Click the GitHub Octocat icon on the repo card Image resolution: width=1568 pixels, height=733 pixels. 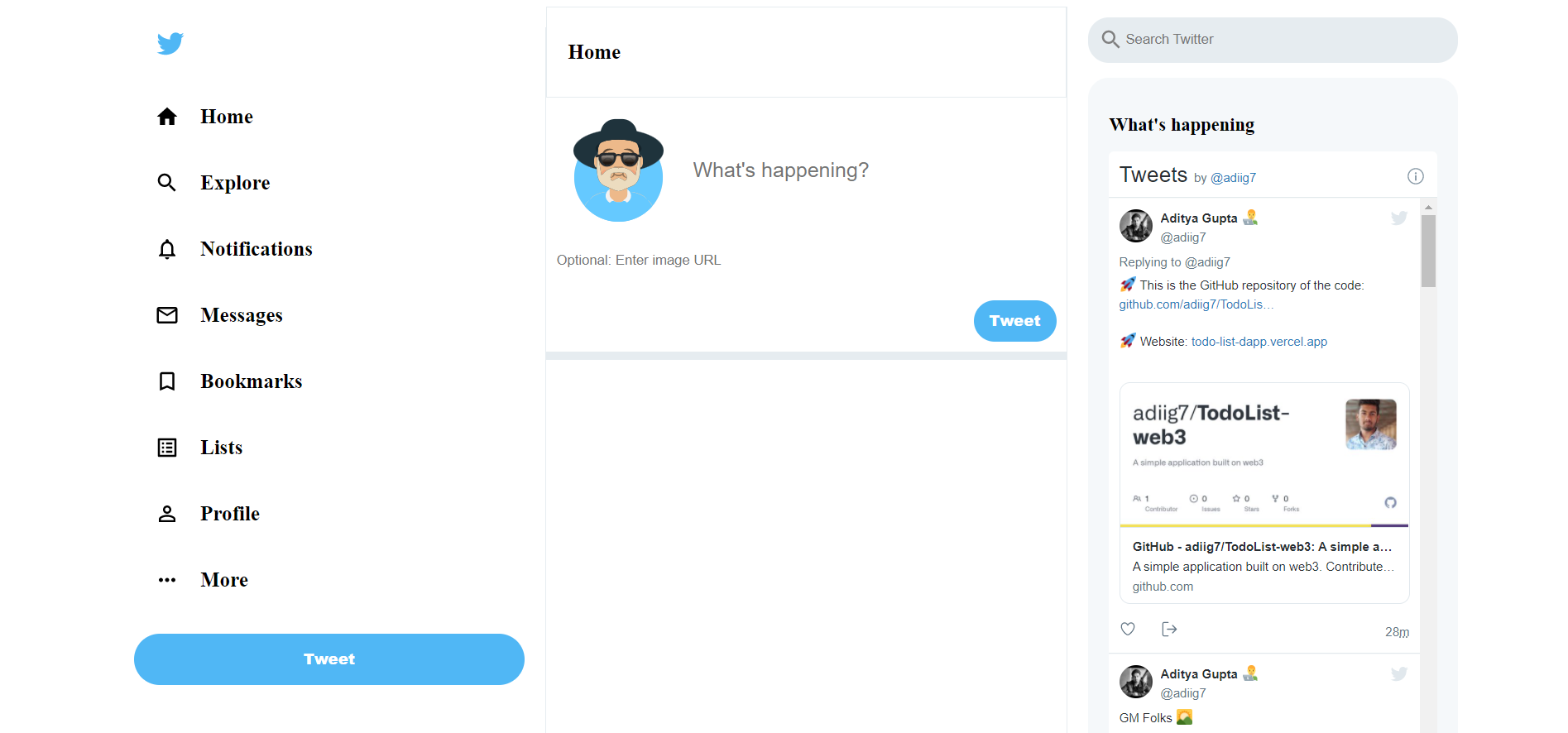click(x=1390, y=502)
